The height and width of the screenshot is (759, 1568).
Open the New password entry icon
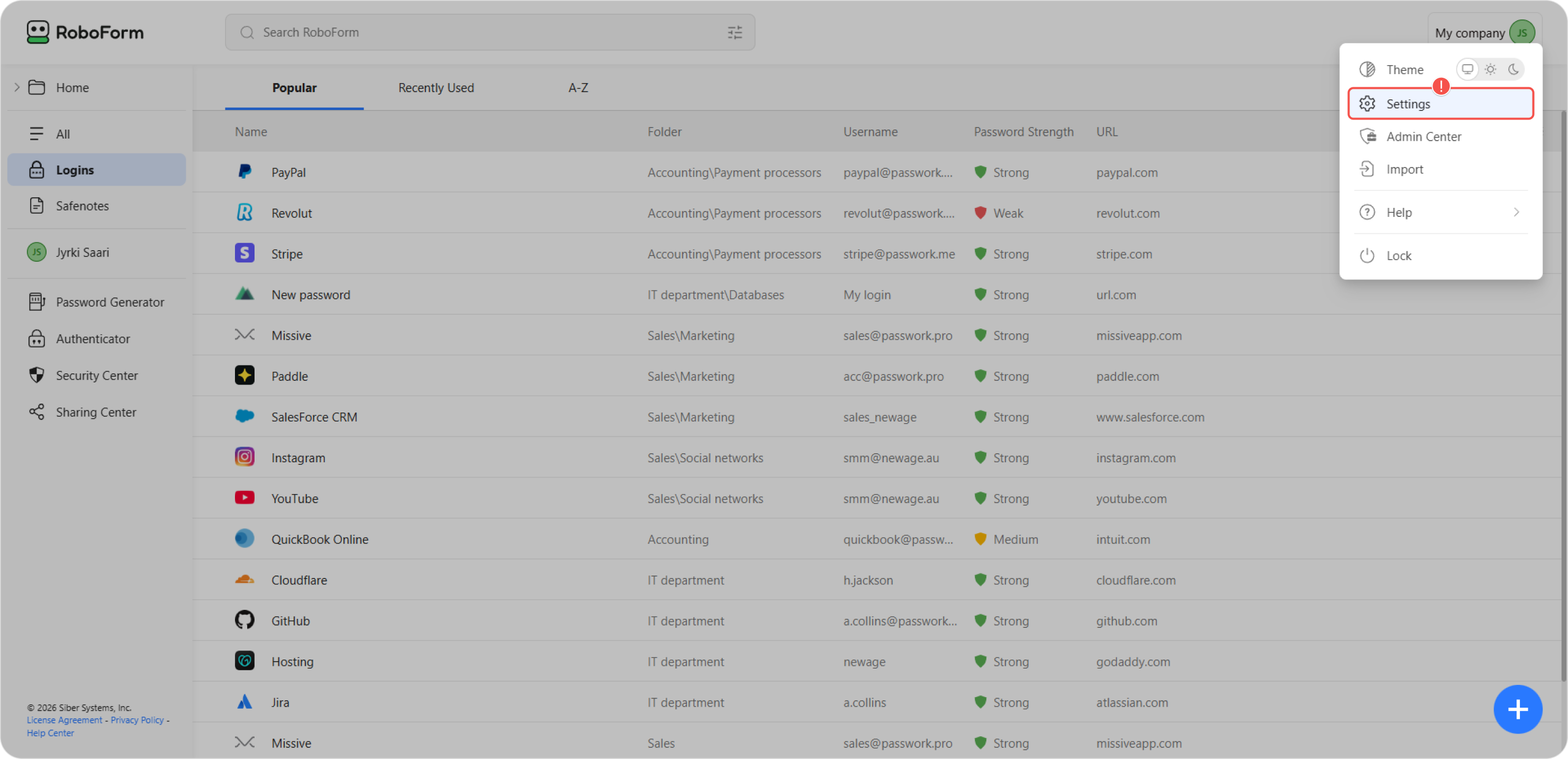tap(244, 295)
